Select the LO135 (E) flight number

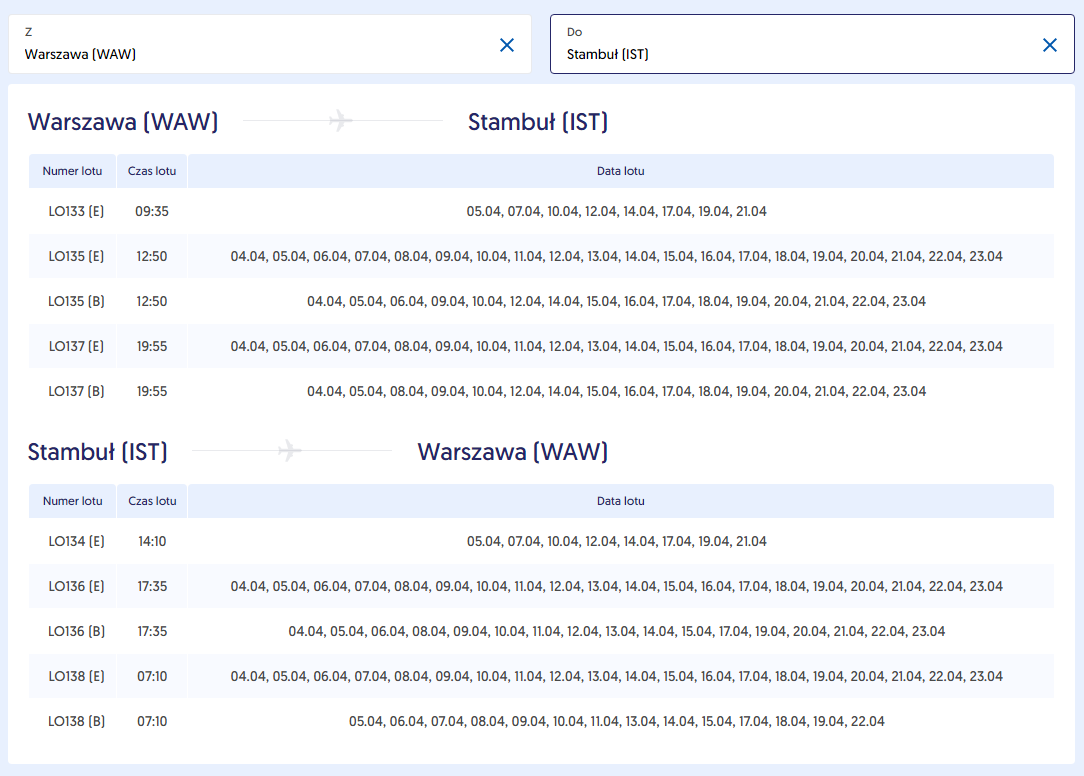click(76, 257)
